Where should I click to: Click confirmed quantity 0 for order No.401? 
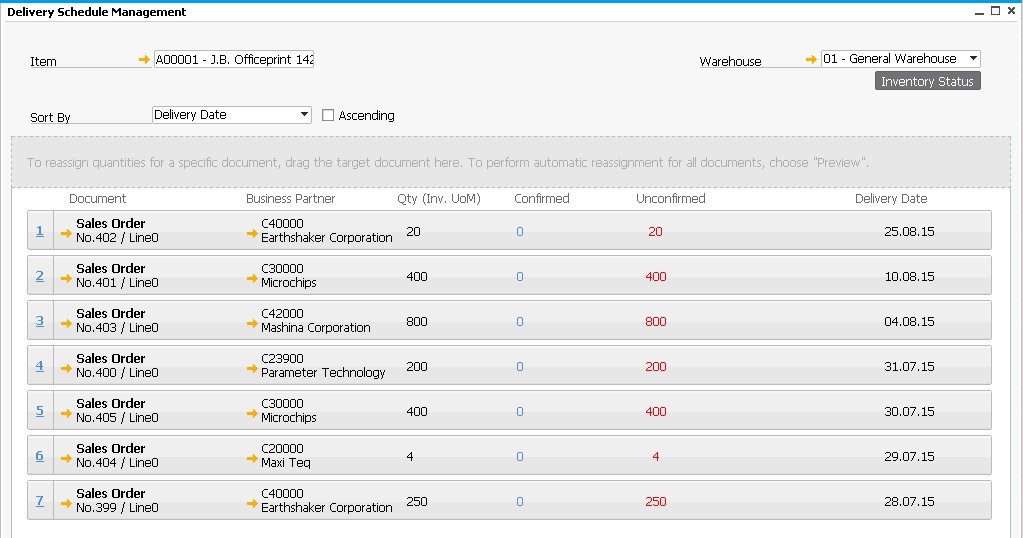click(520, 277)
